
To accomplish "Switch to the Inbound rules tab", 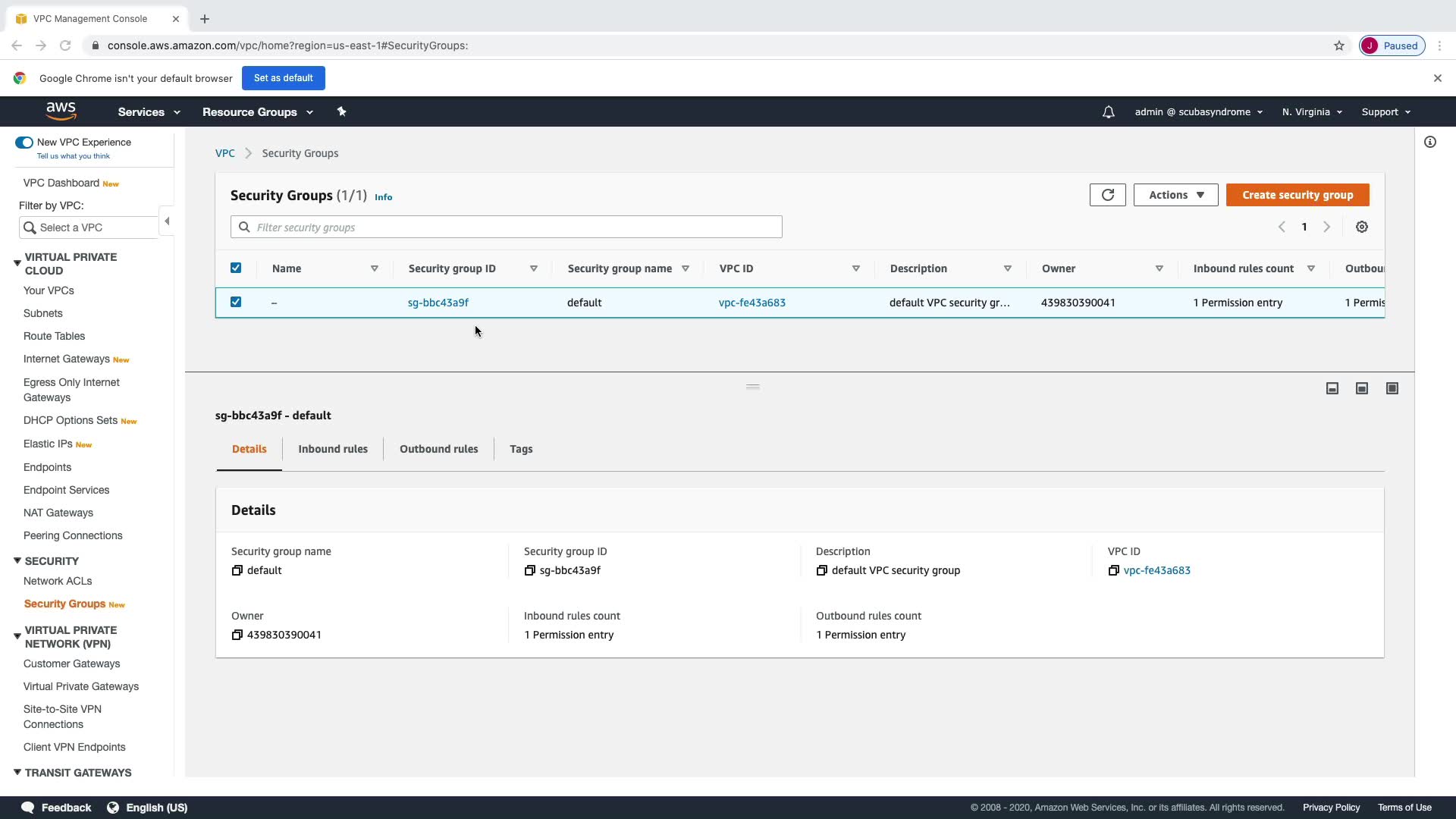I will (x=332, y=449).
